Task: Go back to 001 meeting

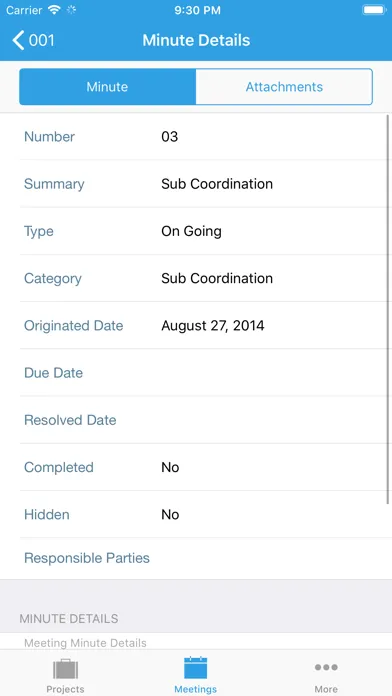Action: 33,40
